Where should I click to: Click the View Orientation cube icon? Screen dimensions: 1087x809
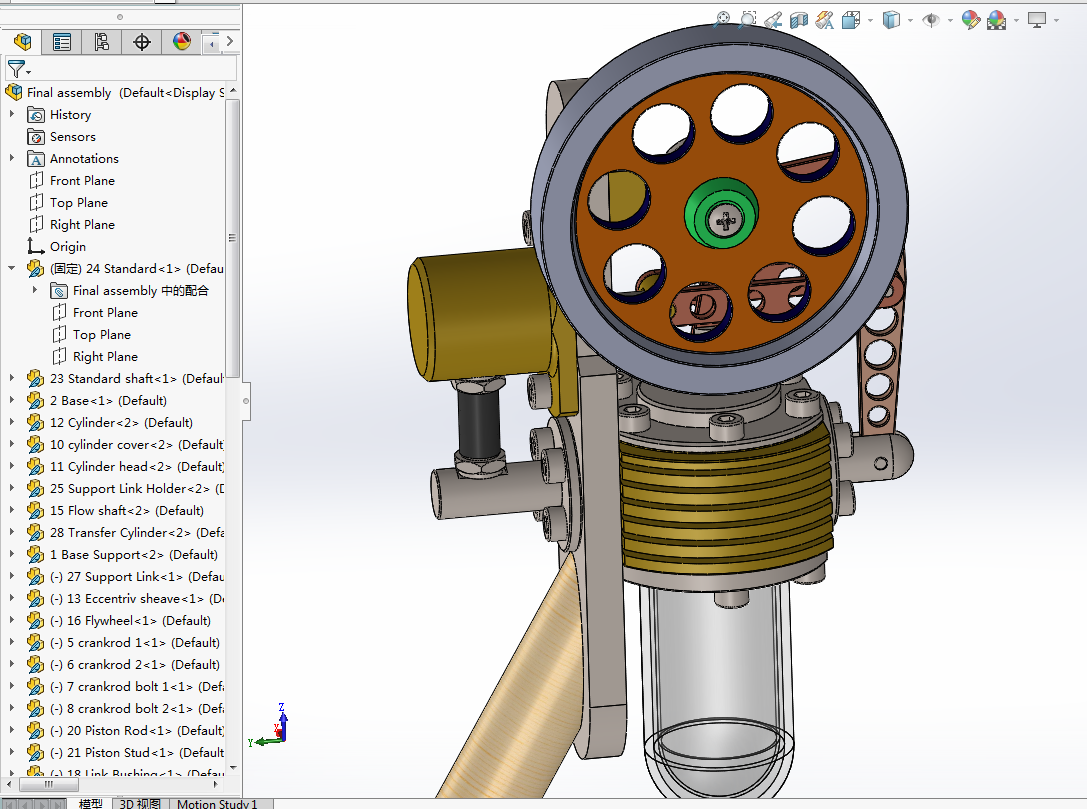[851, 20]
